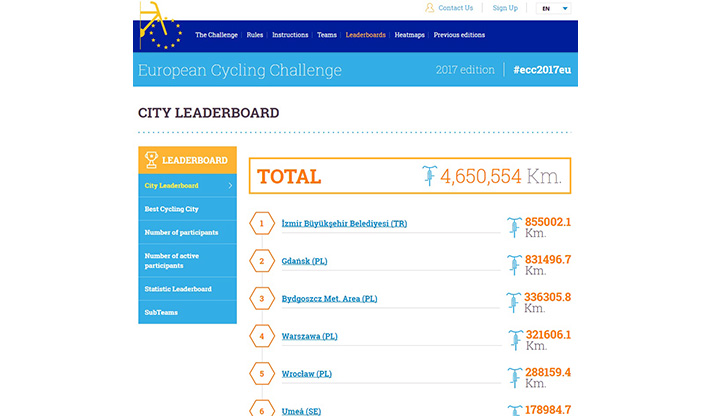Click the bicycle icon in the Total box
Viewport: 712px width, 416px height.
(430, 176)
